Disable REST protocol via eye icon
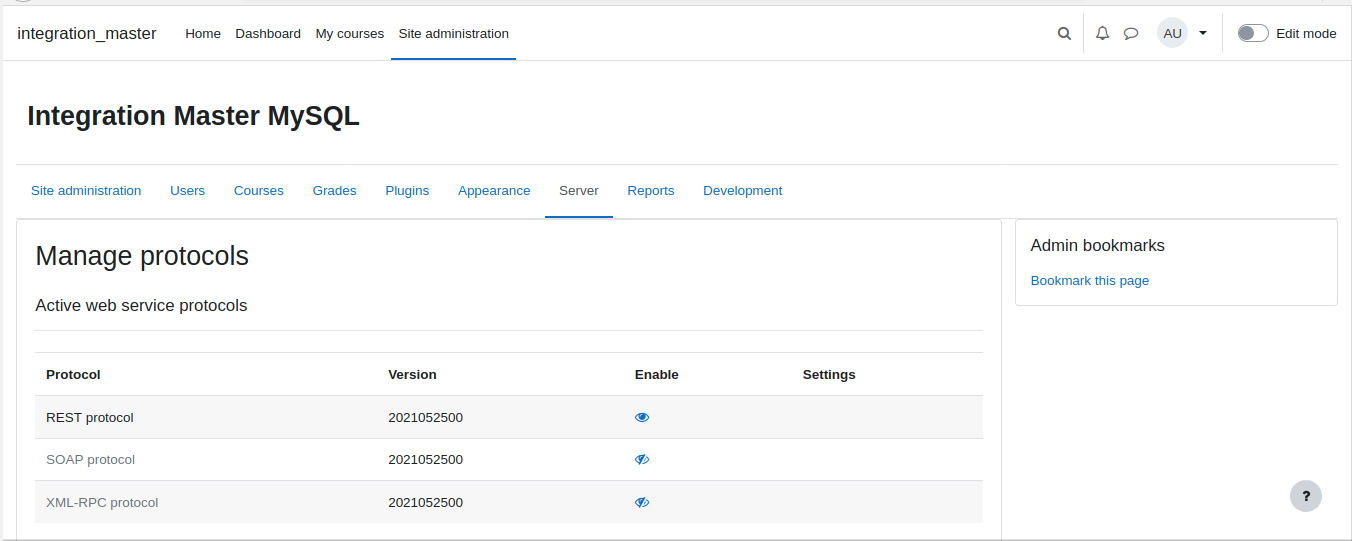 tap(642, 417)
